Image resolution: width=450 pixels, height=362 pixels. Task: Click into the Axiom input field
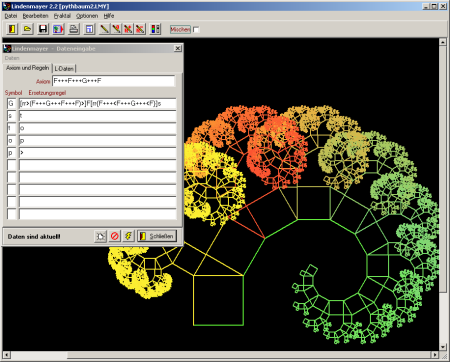coord(114,81)
